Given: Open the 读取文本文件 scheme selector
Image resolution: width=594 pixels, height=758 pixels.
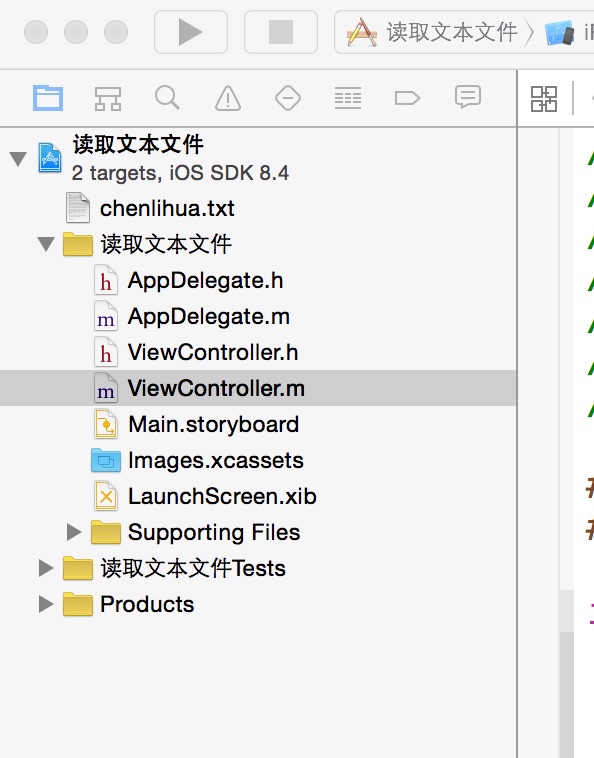Looking at the screenshot, I should coord(433,32).
